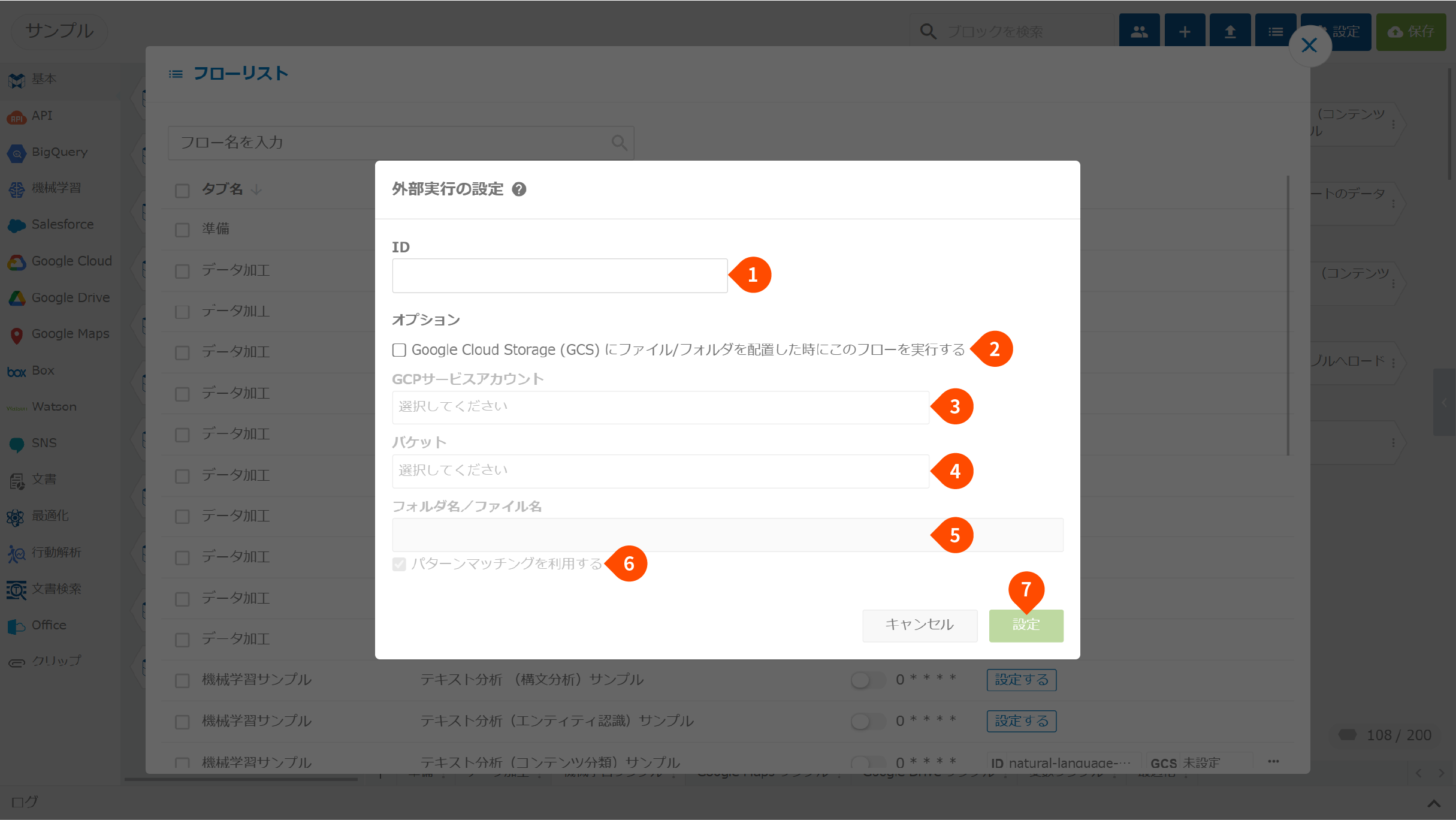Image resolution: width=1456 pixels, height=820 pixels.
Task: Click the ID input field
Action: click(560, 276)
